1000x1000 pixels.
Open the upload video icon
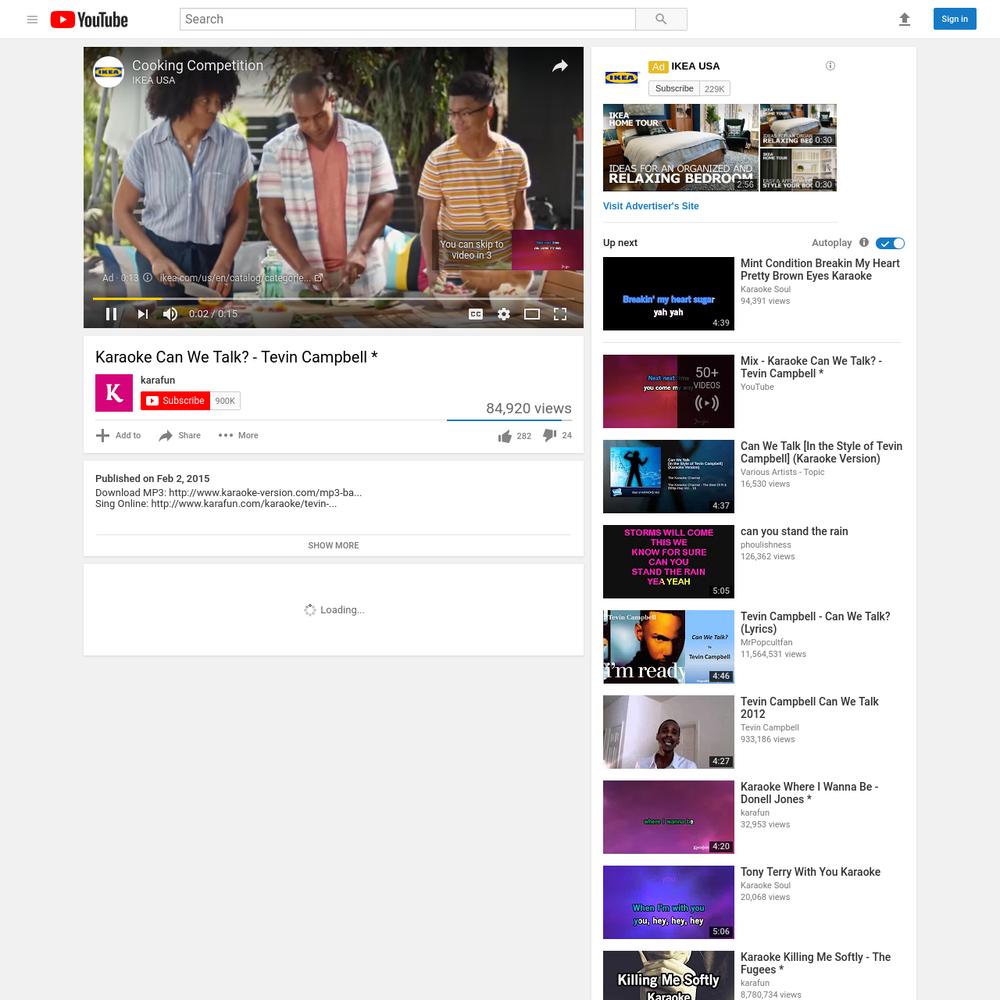(904, 19)
